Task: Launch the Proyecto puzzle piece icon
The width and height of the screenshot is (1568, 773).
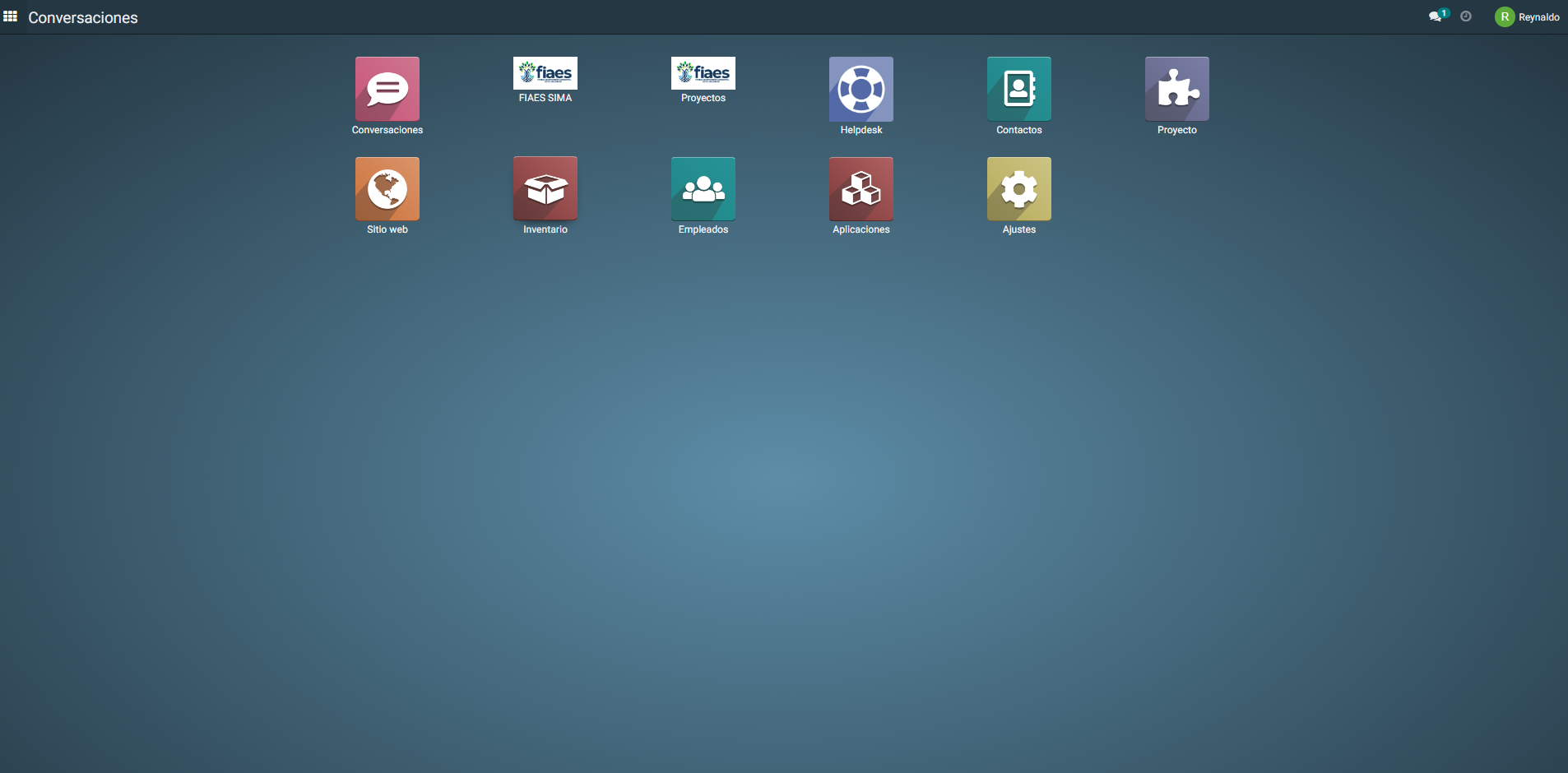Action: click(1176, 89)
